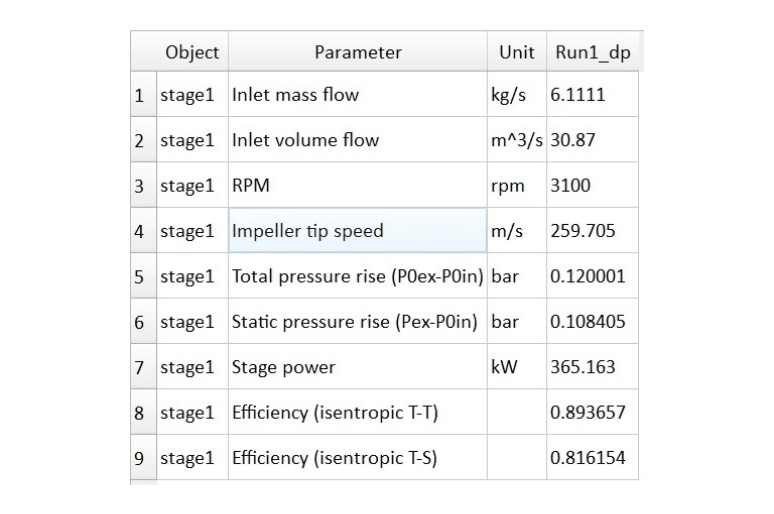Click the Impeller tip speed cell
Screen dimensions: 774x514
pos(358,231)
